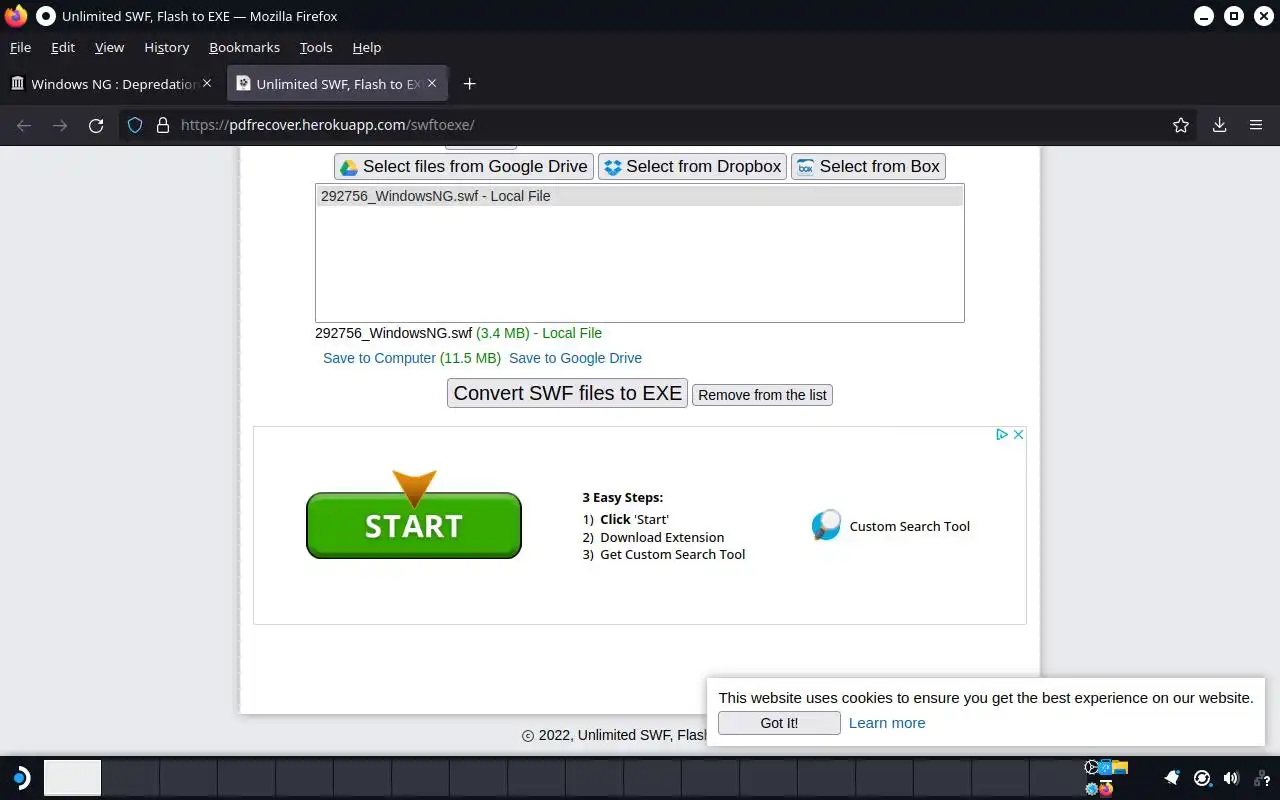Image resolution: width=1280 pixels, height=800 pixels.
Task: Click the steering wheel icon in taskbar
Action: click(1092, 767)
